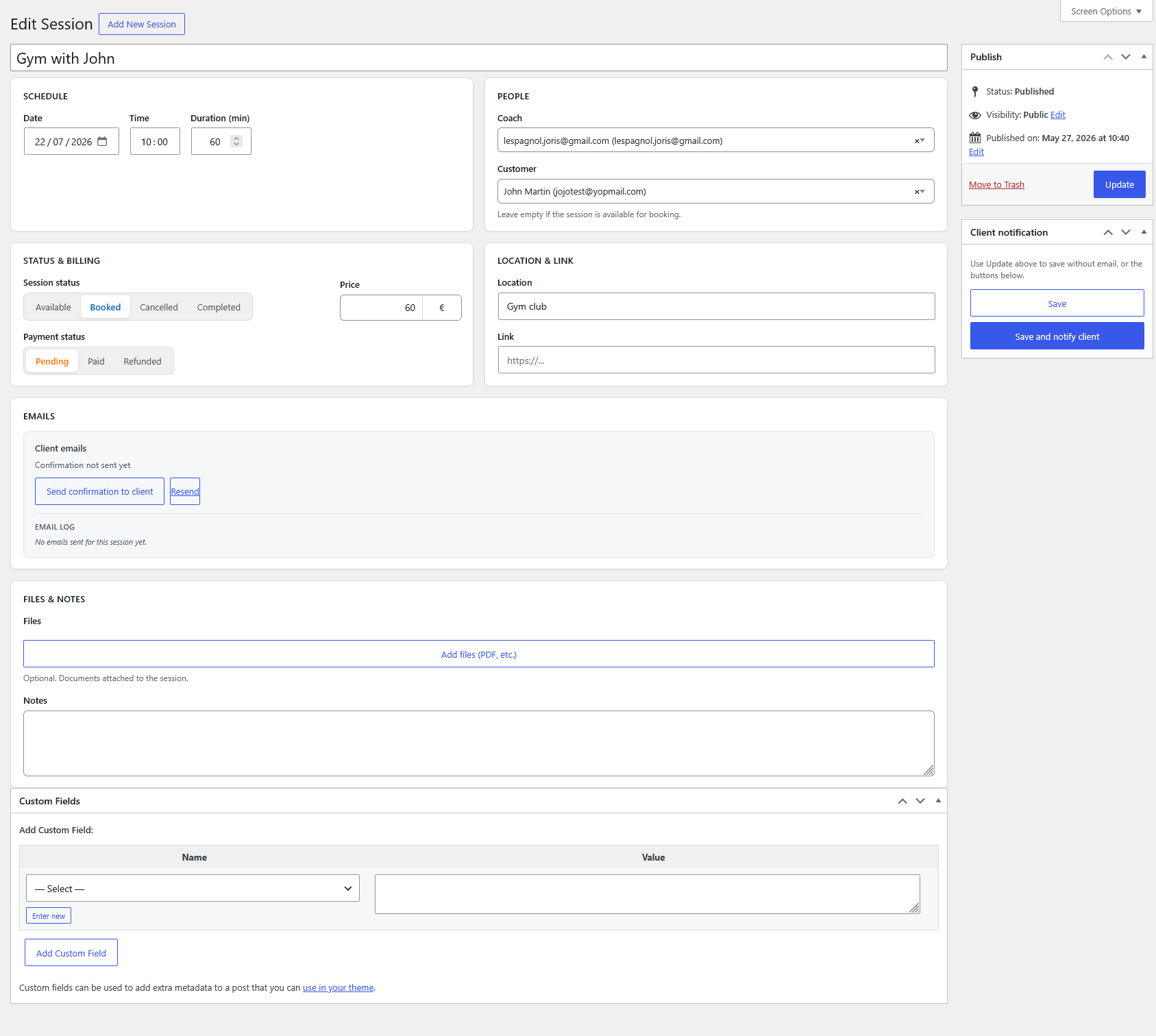
Task: Click the status pin icon
Action: pos(975,91)
